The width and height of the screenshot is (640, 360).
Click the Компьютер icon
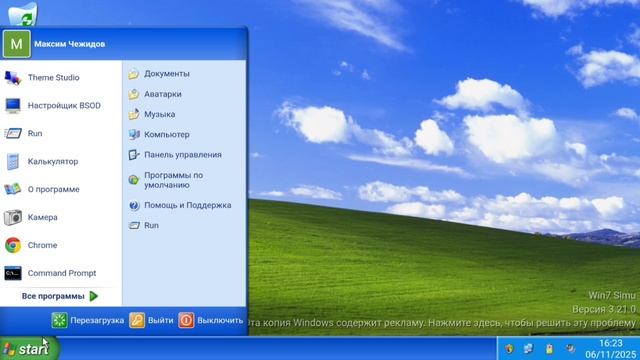pos(134,135)
